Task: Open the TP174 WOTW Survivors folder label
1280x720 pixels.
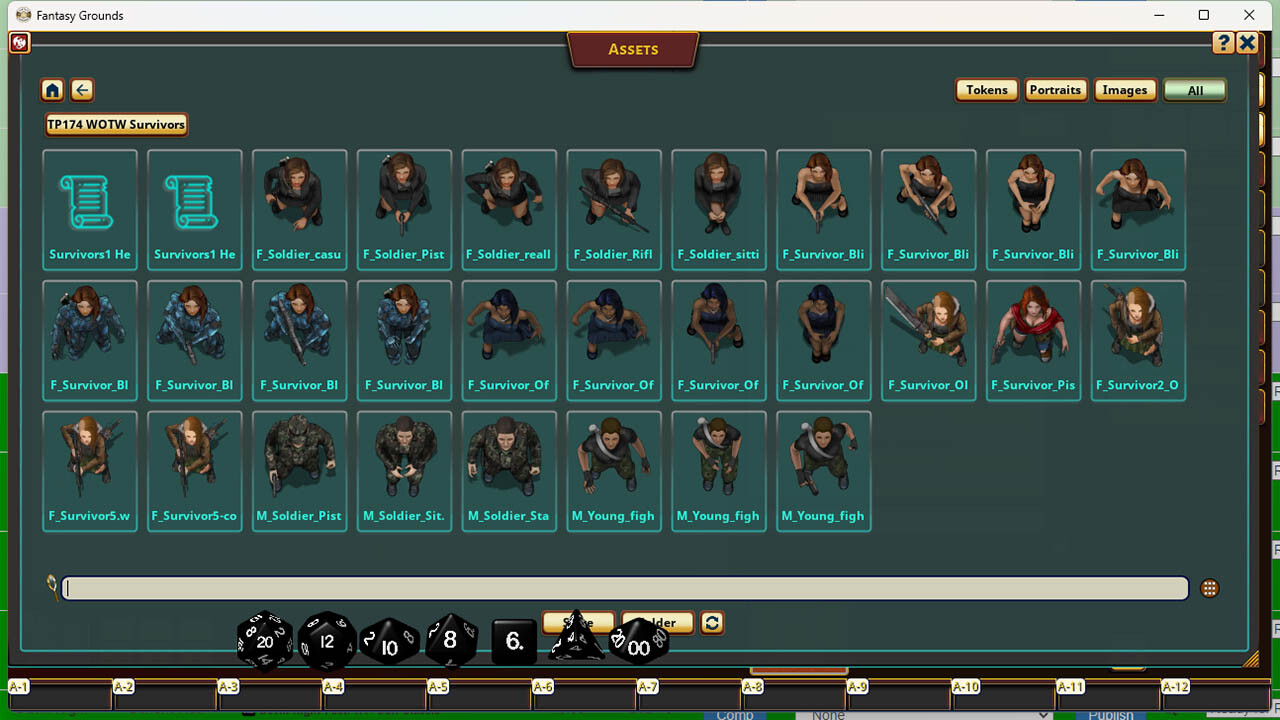Action: coord(116,125)
